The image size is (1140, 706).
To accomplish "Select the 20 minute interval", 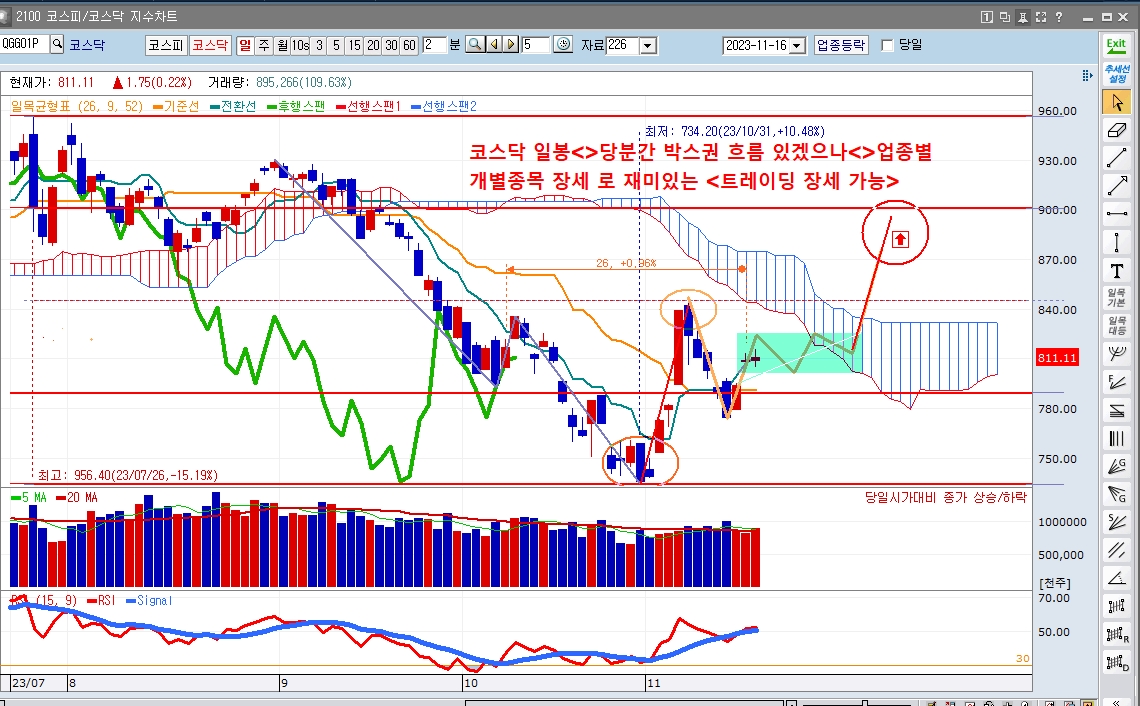I will (372, 45).
